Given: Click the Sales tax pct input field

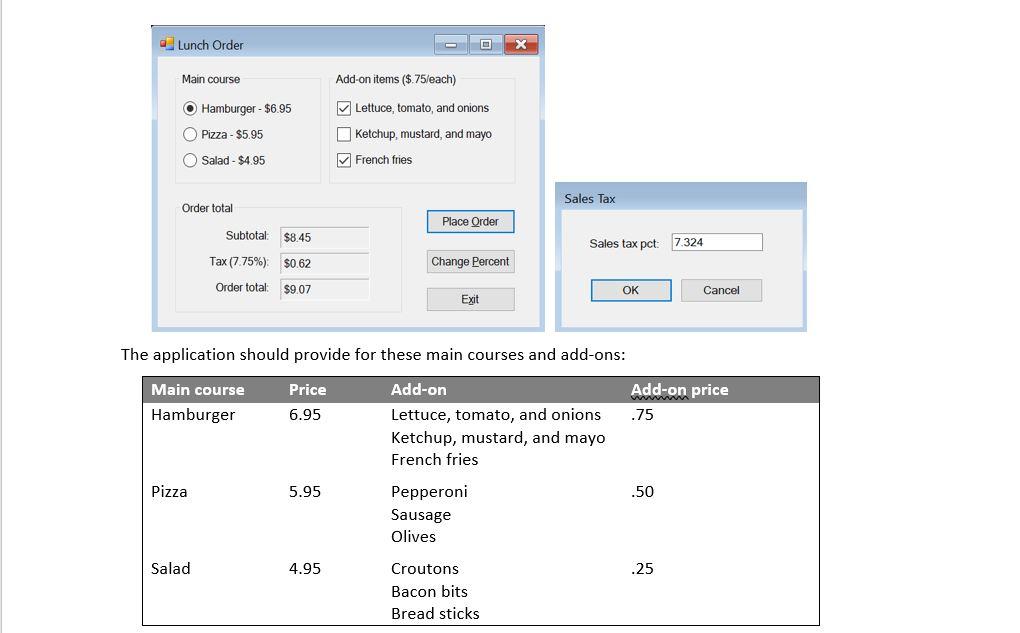Looking at the screenshot, I should 718,241.
